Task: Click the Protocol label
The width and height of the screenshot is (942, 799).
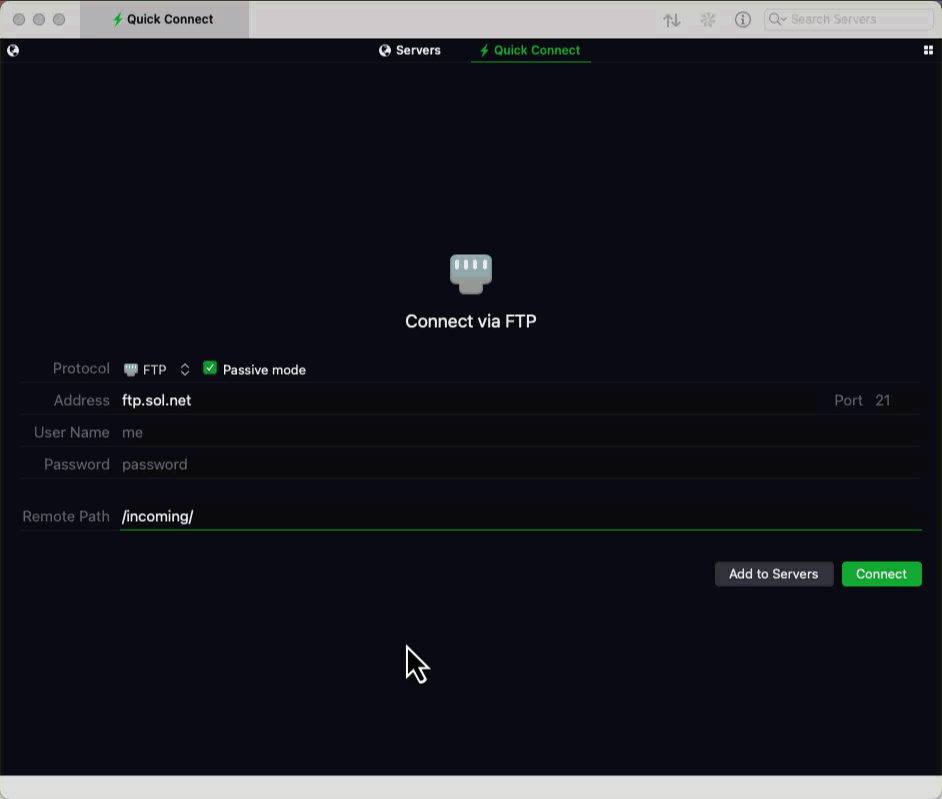Action: pos(81,368)
